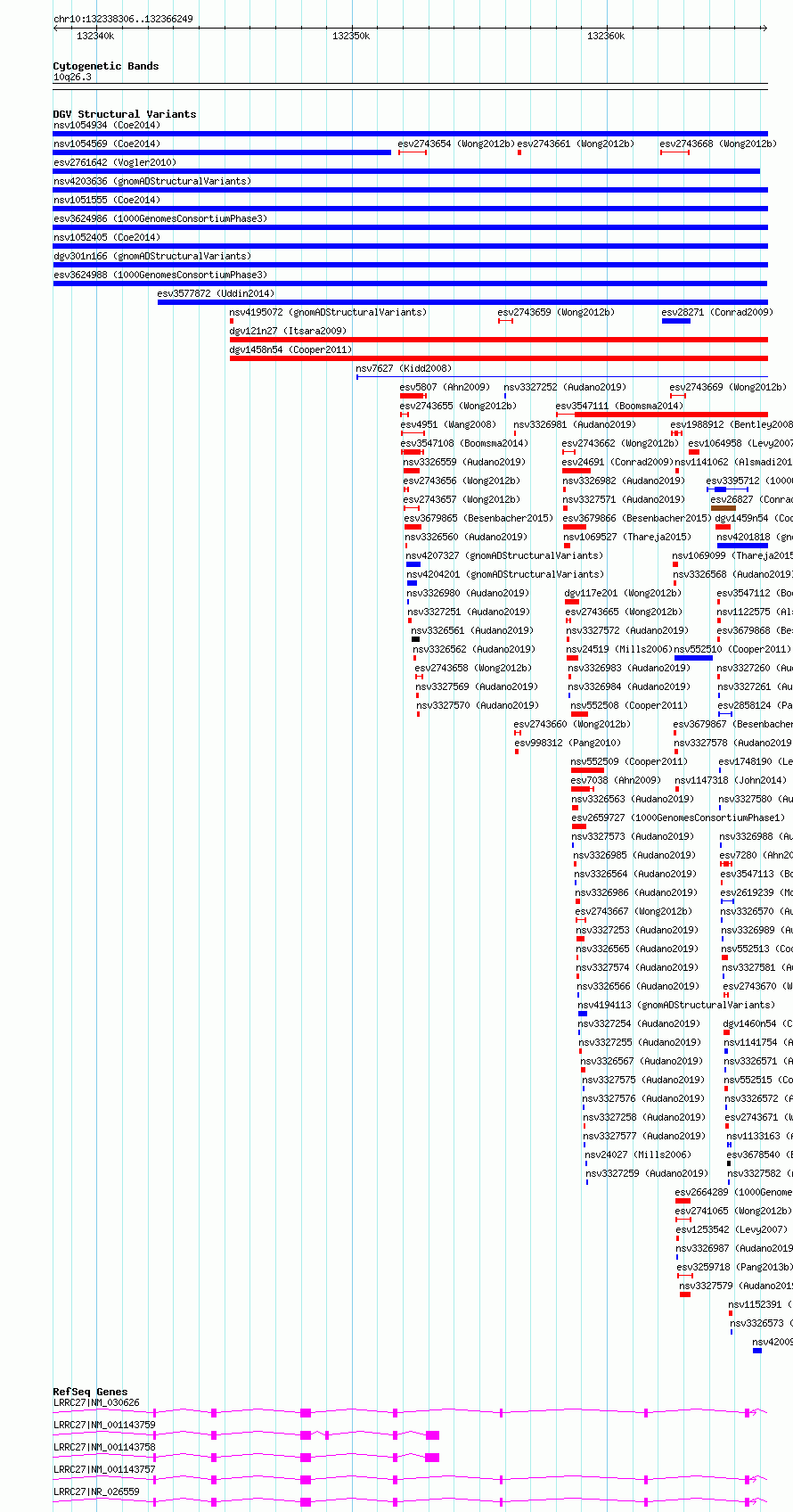793x1512 pixels.
Task: Open variant esv3547108 (Boomsma2014)
Action: (x=464, y=443)
